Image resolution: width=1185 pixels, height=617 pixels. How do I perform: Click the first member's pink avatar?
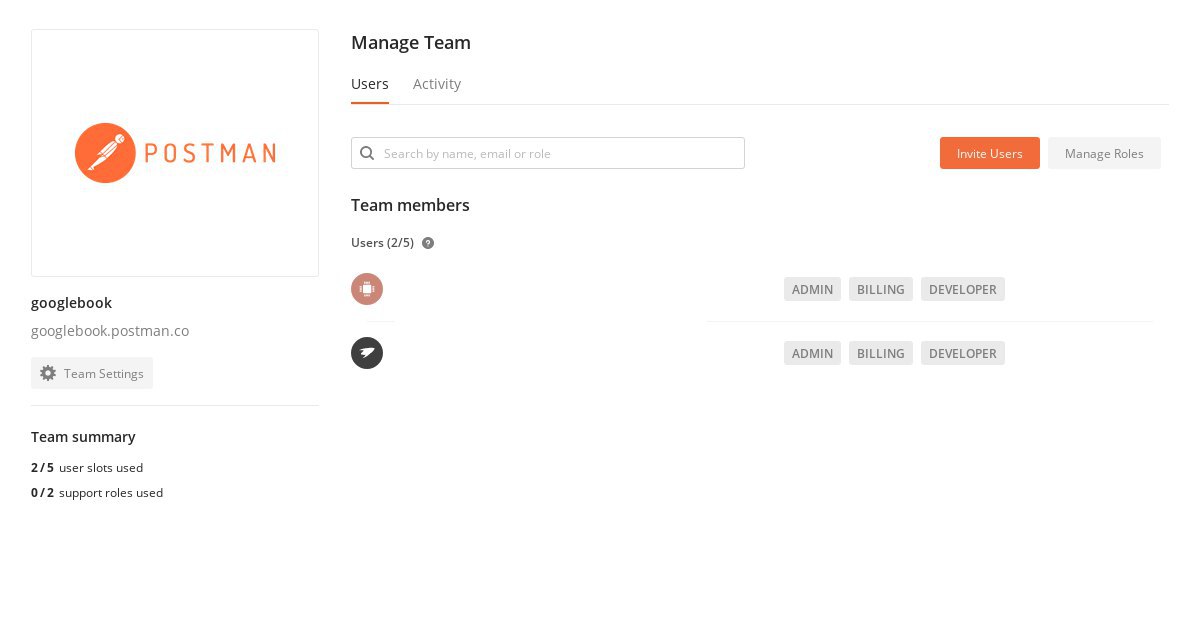tap(367, 289)
